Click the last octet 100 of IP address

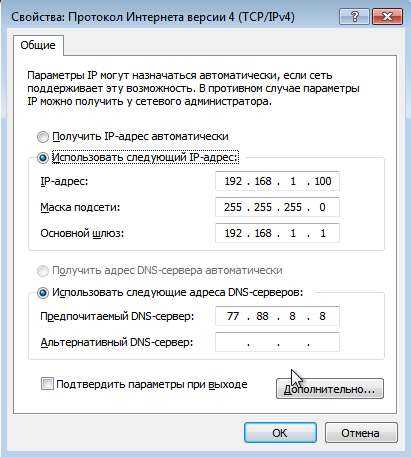pos(323,181)
